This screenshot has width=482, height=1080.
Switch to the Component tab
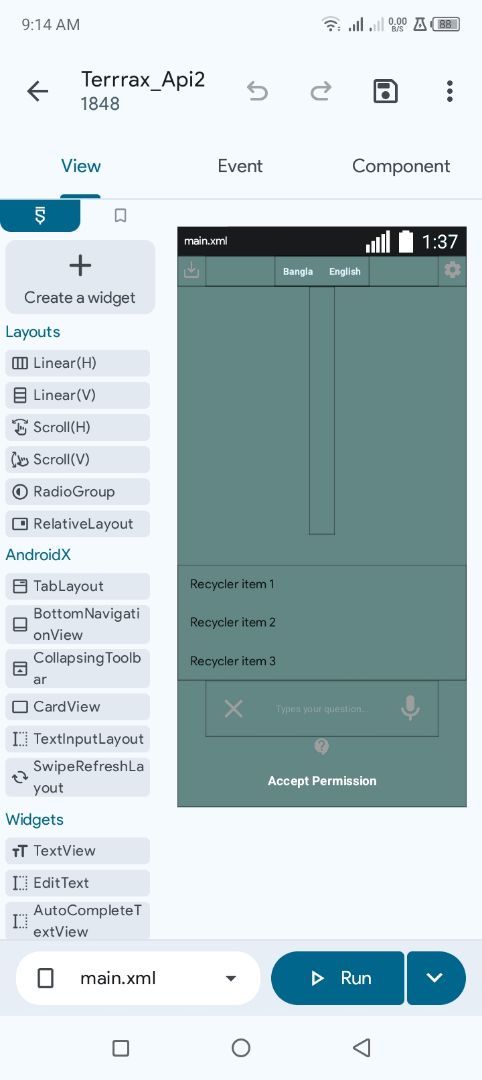tap(401, 166)
